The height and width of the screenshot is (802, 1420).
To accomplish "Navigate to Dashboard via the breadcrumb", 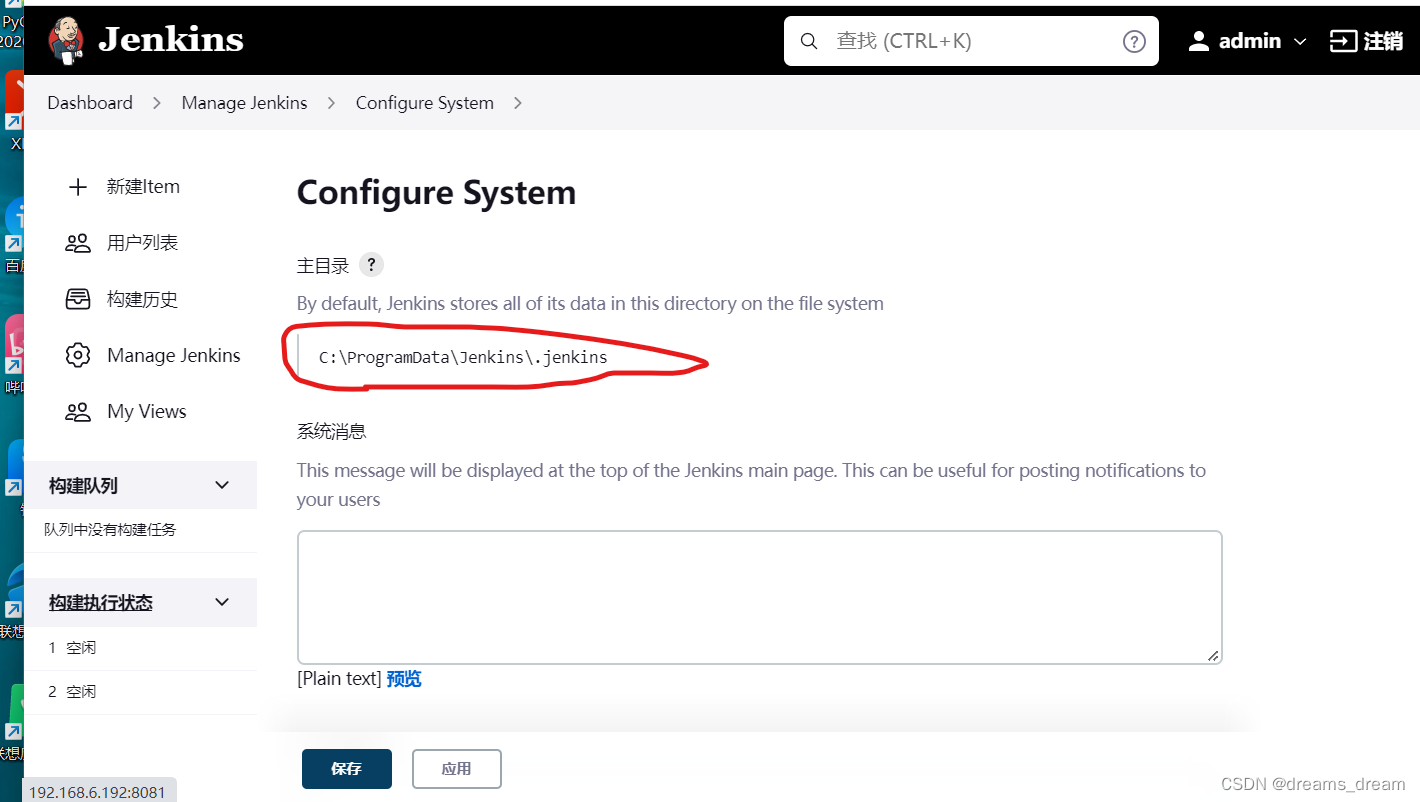I will 89,102.
